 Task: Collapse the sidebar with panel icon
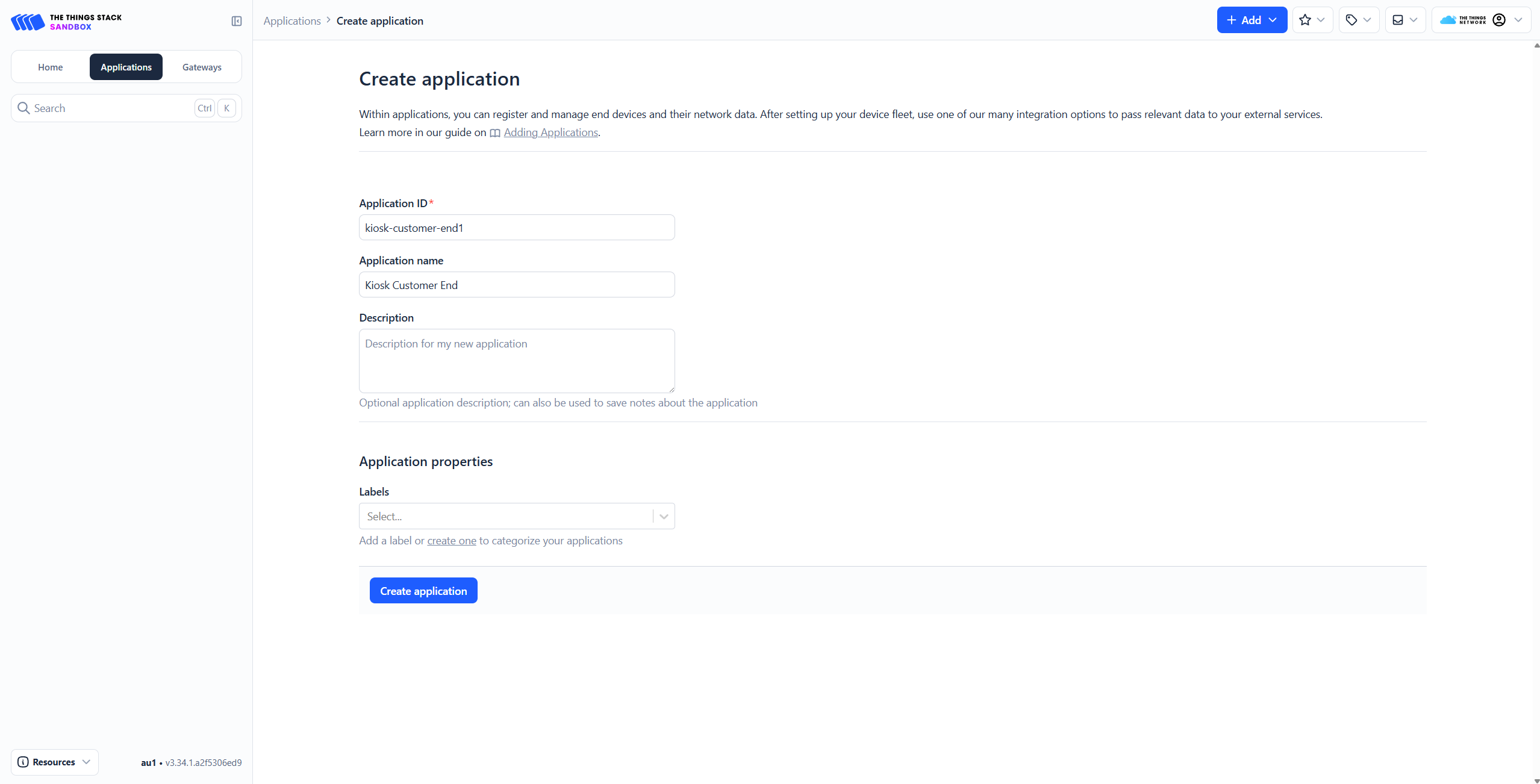(236, 21)
